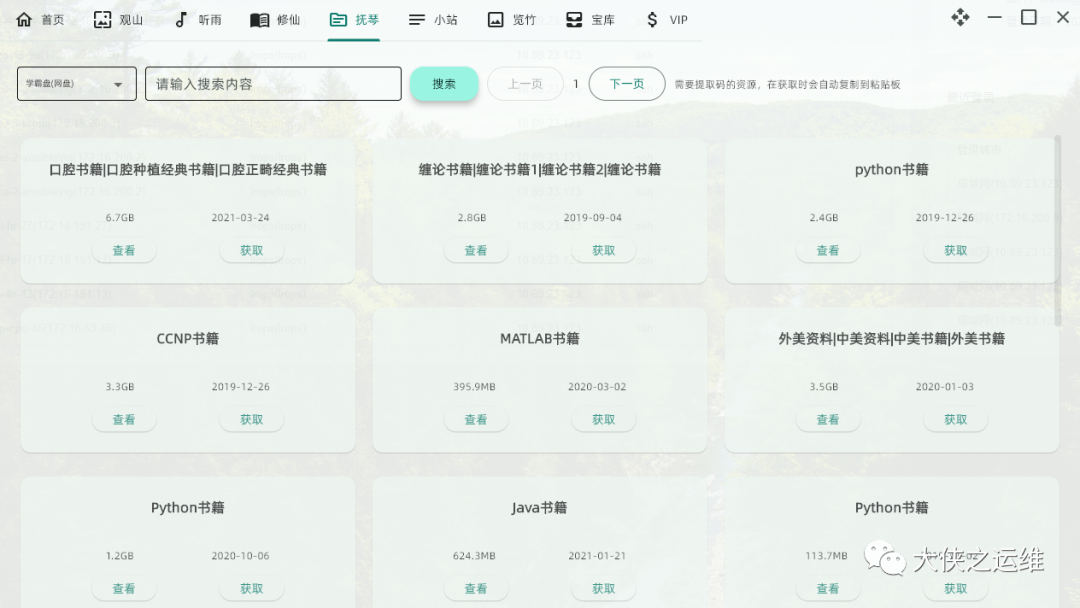Image resolution: width=1080 pixels, height=608 pixels.
Task: Open the 宝库 tab
Action: tap(590, 20)
